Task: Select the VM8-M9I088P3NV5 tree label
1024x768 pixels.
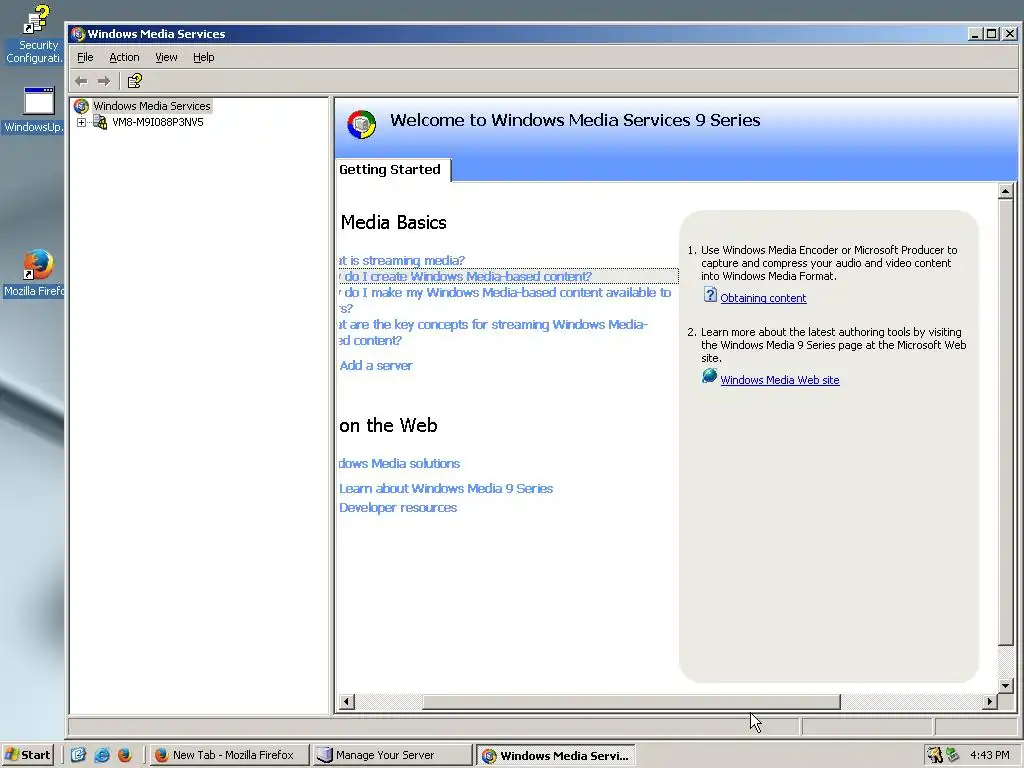Action: [x=157, y=122]
